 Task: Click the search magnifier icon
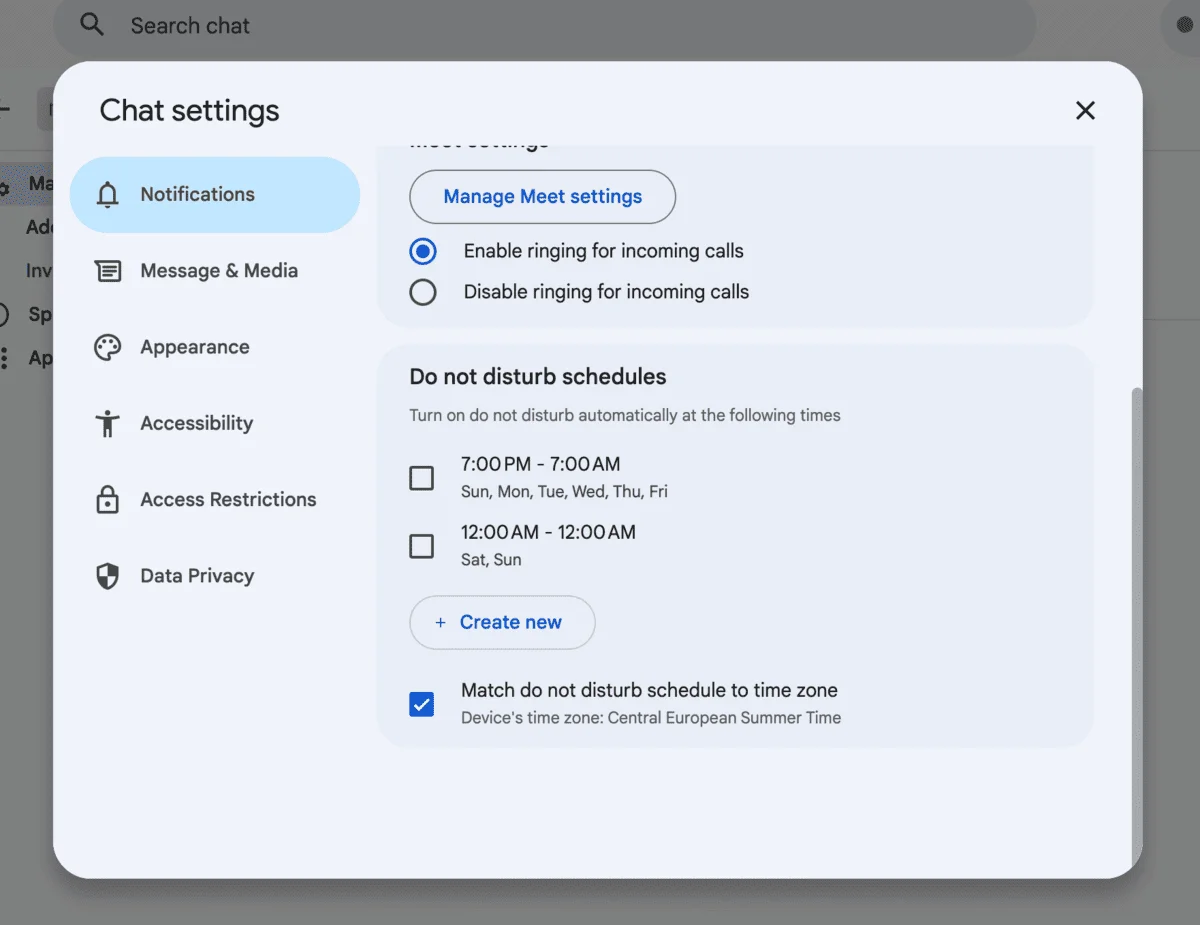point(91,25)
